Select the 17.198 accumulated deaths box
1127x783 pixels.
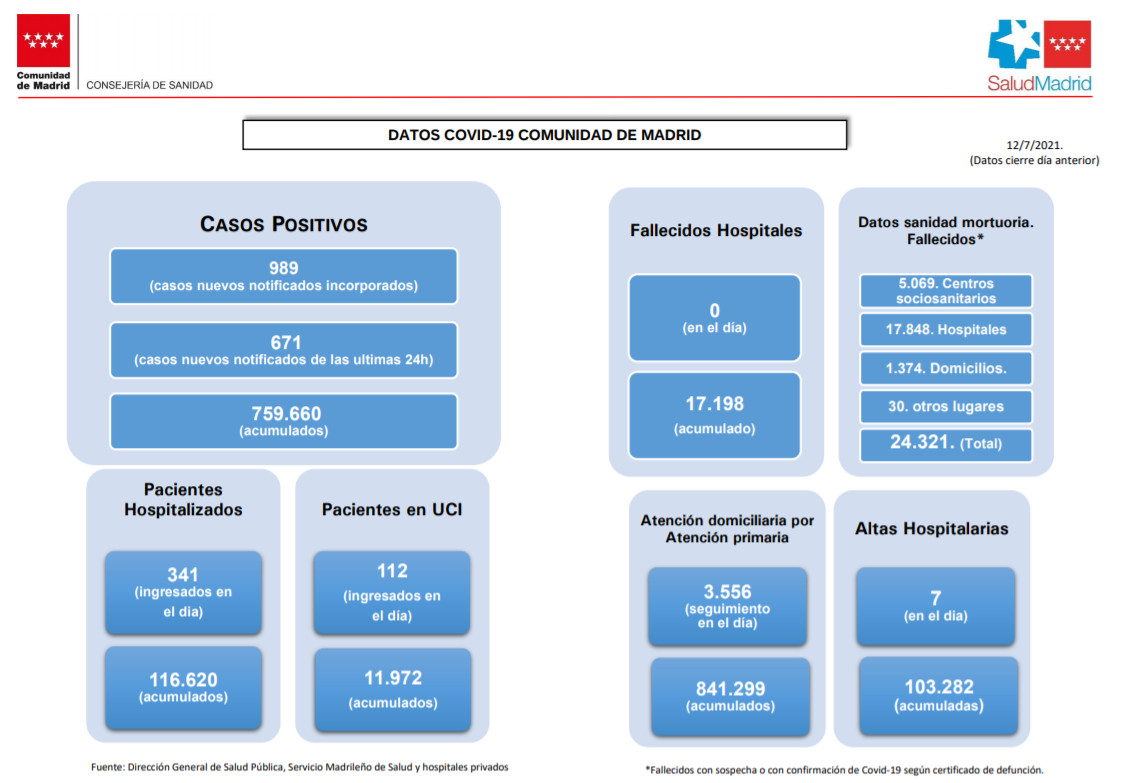coord(714,414)
